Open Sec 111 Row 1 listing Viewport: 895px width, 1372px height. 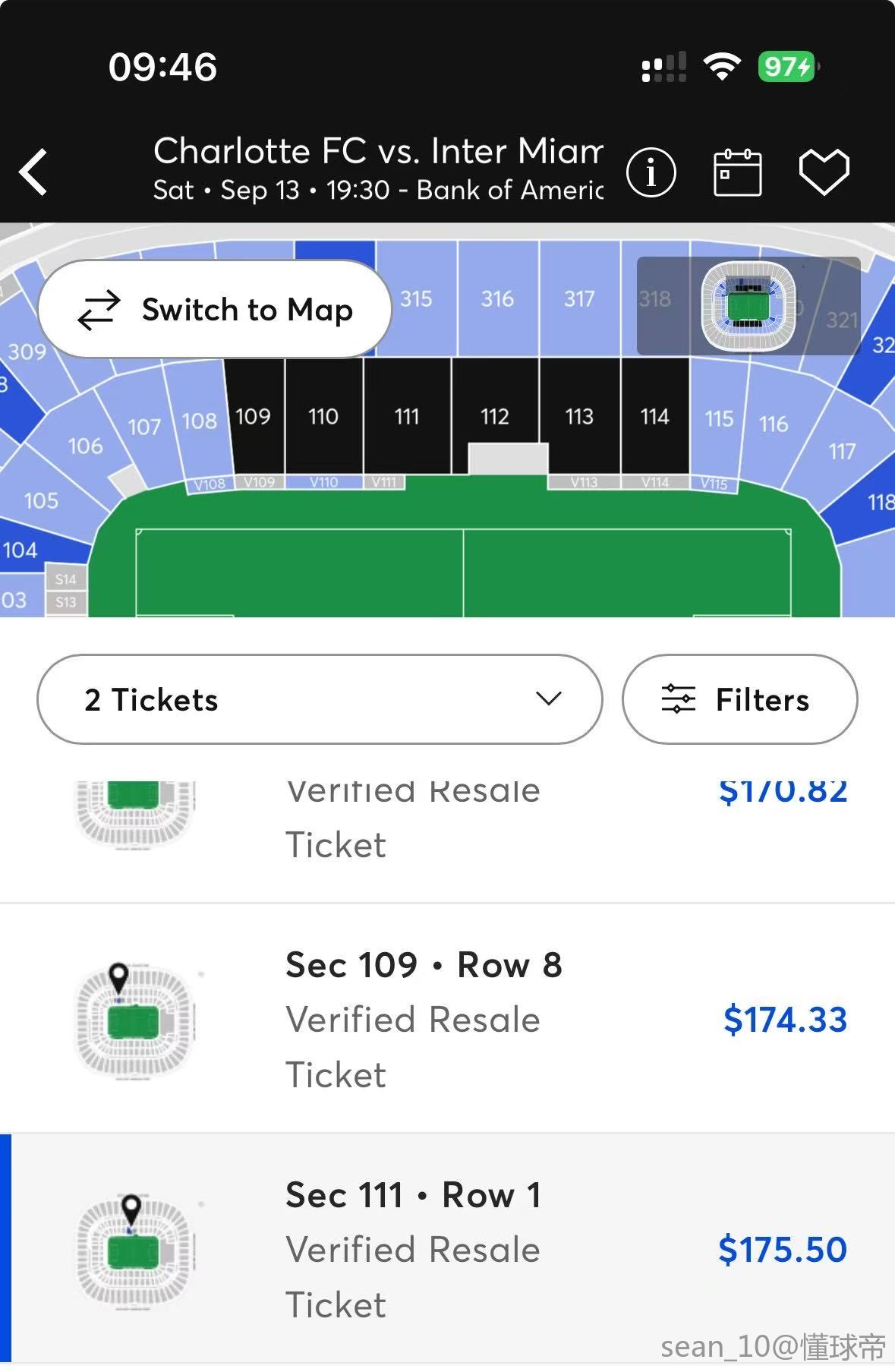pyautogui.click(x=447, y=1249)
